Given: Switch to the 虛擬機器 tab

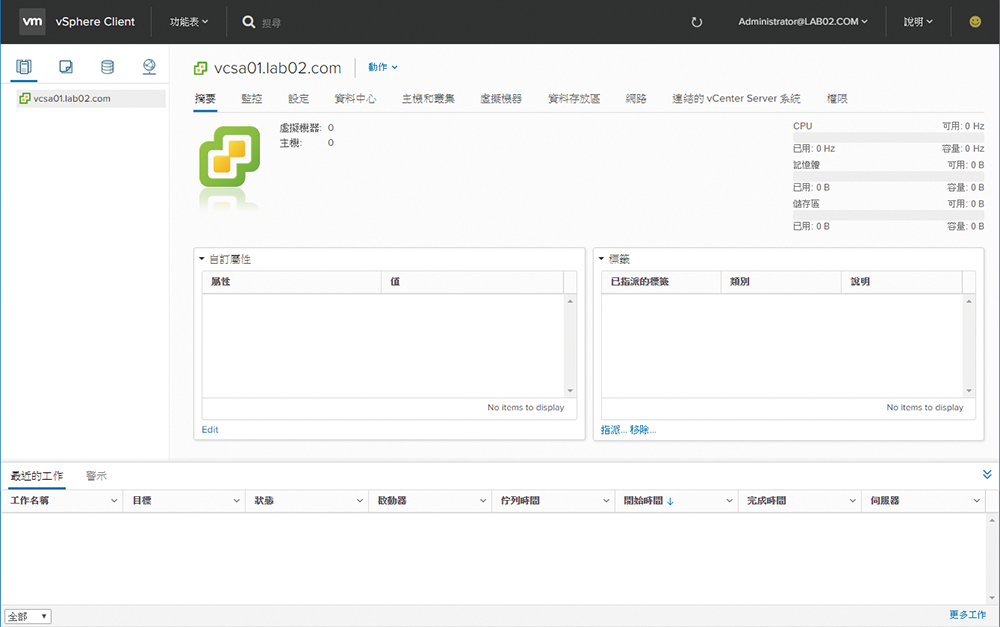Looking at the screenshot, I should point(501,98).
